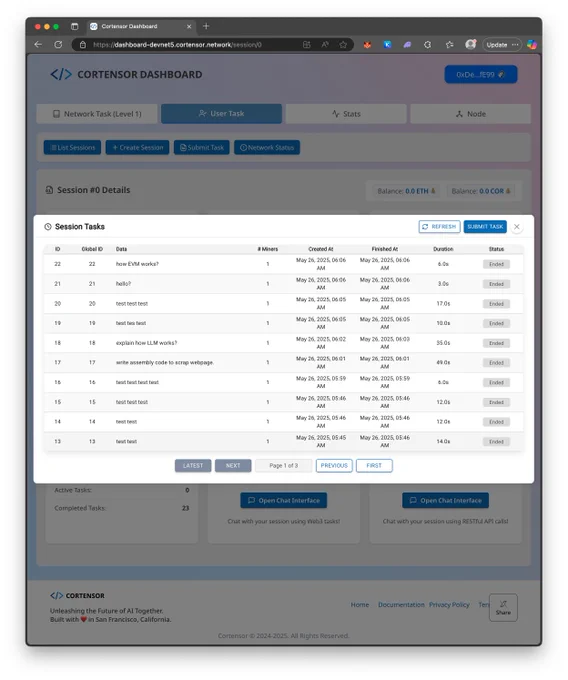
Task: Open the browser favorites icon
Action: click(450, 45)
